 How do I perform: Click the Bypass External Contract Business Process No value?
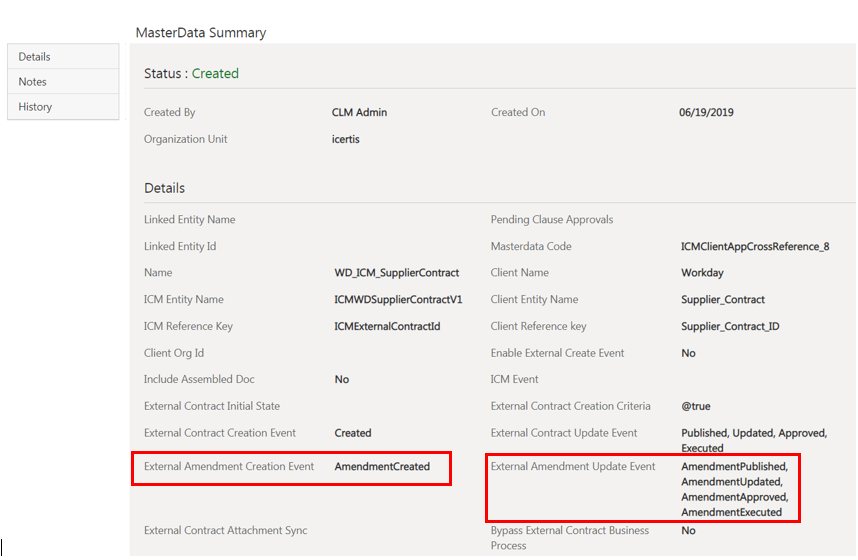coord(688,530)
